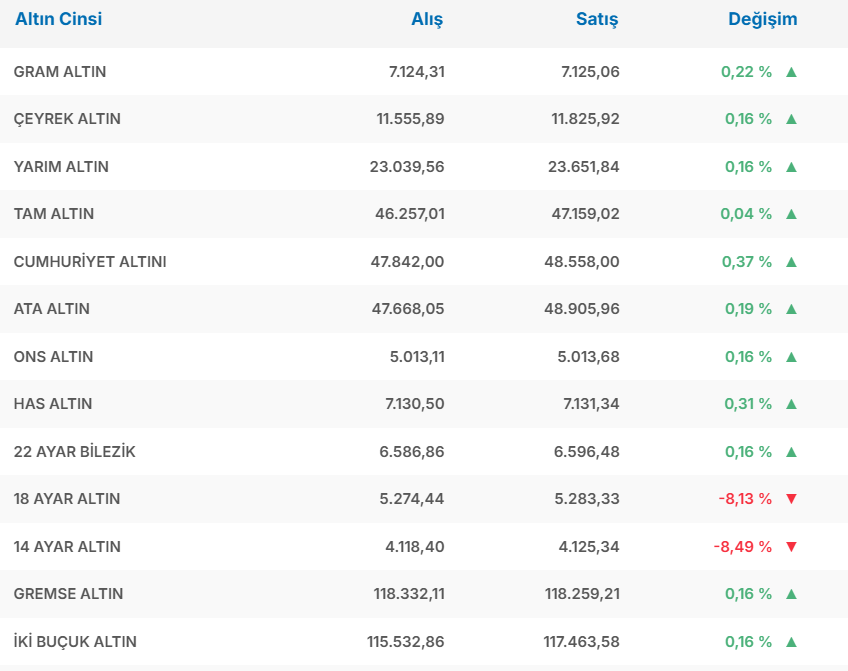
Task: Click the -8,49 % change value
Action: (x=742, y=547)
